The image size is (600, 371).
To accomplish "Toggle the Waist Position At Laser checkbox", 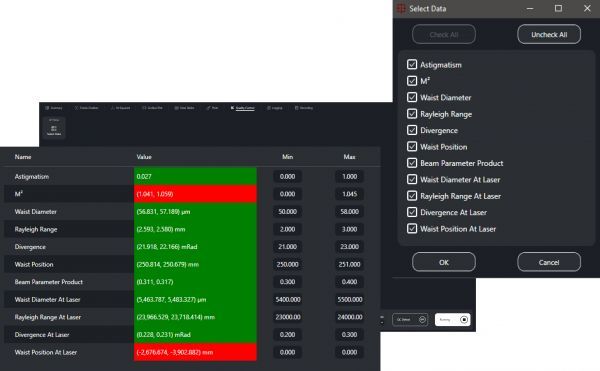I will coord(412,229).
